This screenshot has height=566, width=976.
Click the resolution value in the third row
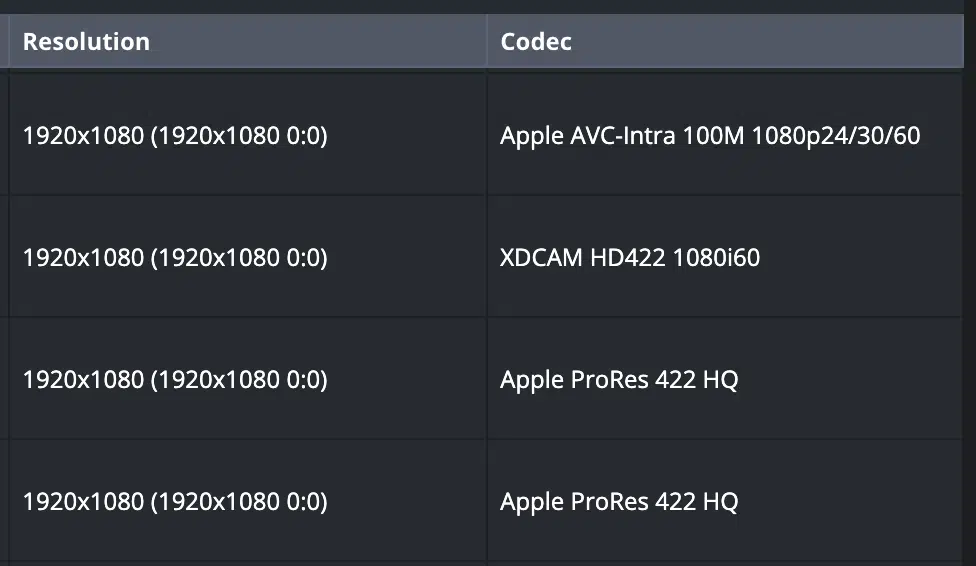(175, 380)
